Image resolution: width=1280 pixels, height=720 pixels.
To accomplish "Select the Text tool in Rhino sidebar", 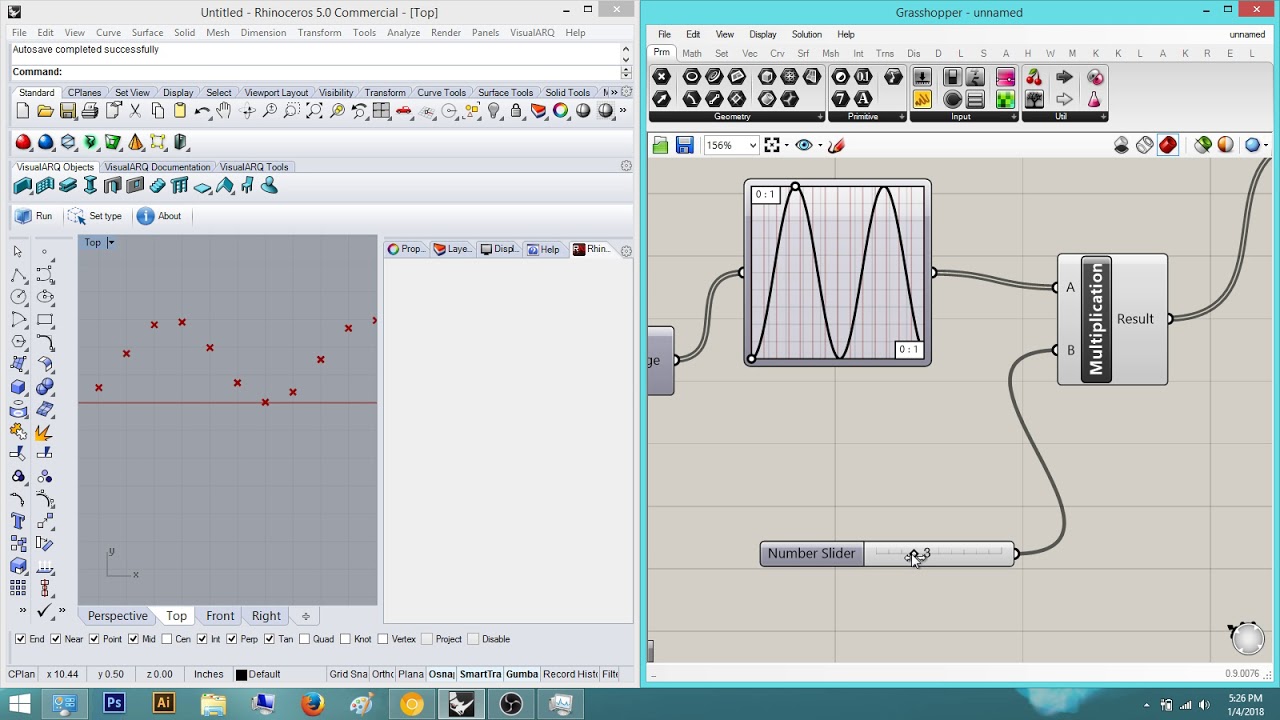I will [18, 521].
